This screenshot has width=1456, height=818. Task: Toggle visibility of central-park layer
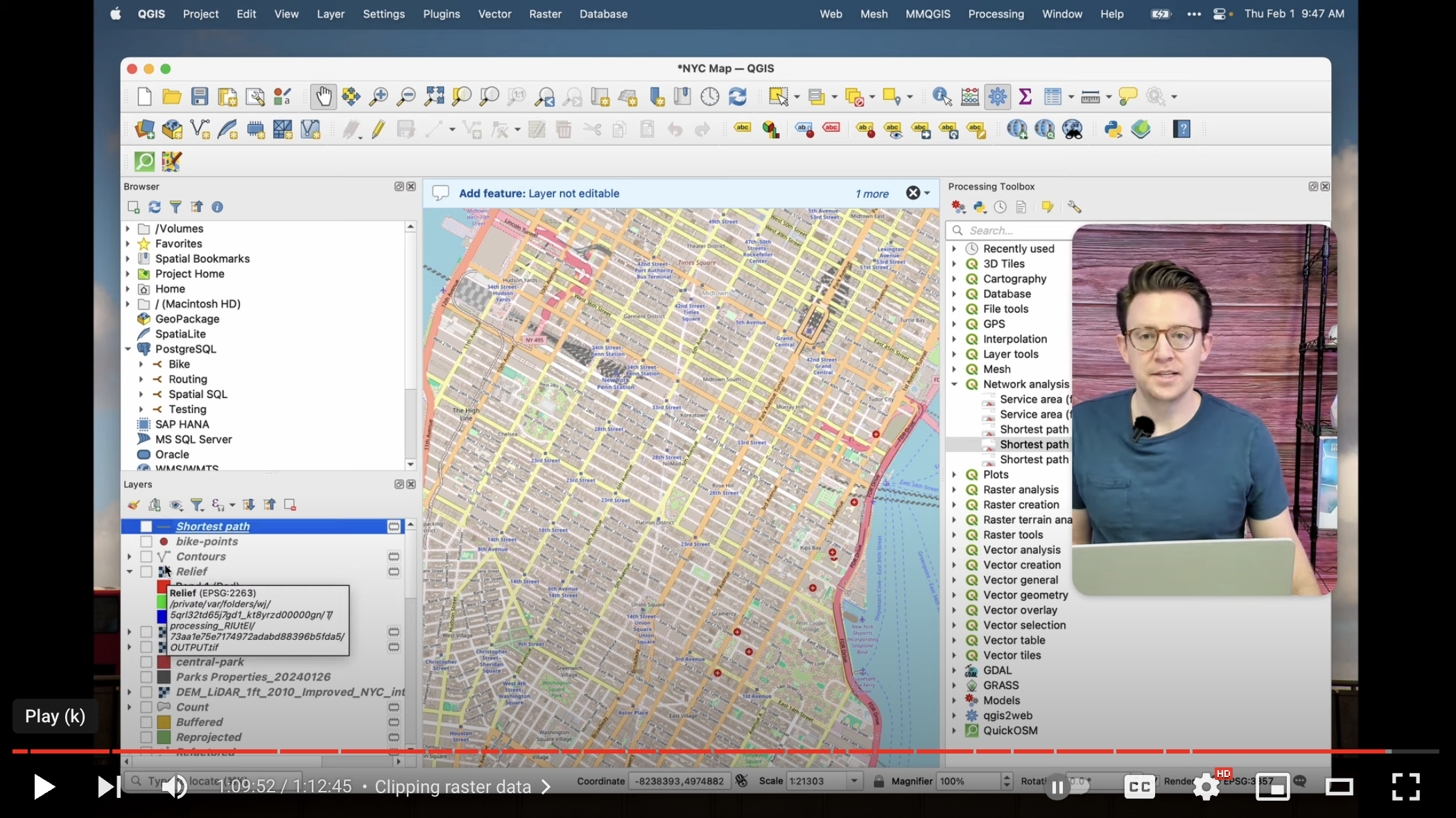click(x=146, y=662)
